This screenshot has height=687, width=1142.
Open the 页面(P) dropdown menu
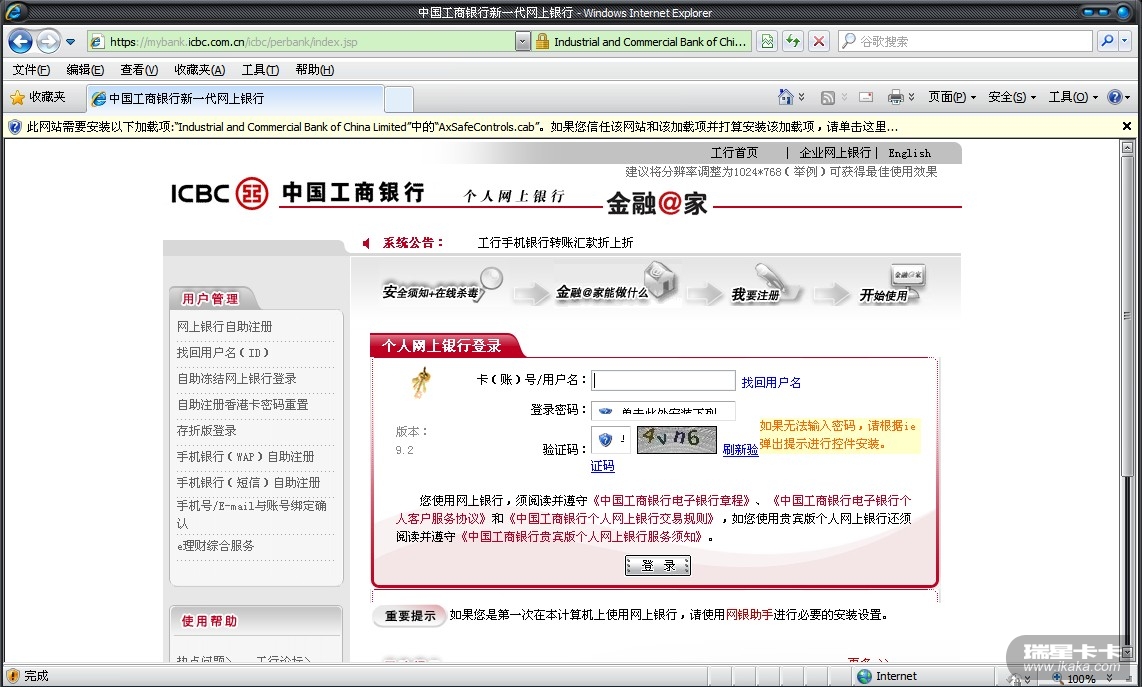[952, 97]
